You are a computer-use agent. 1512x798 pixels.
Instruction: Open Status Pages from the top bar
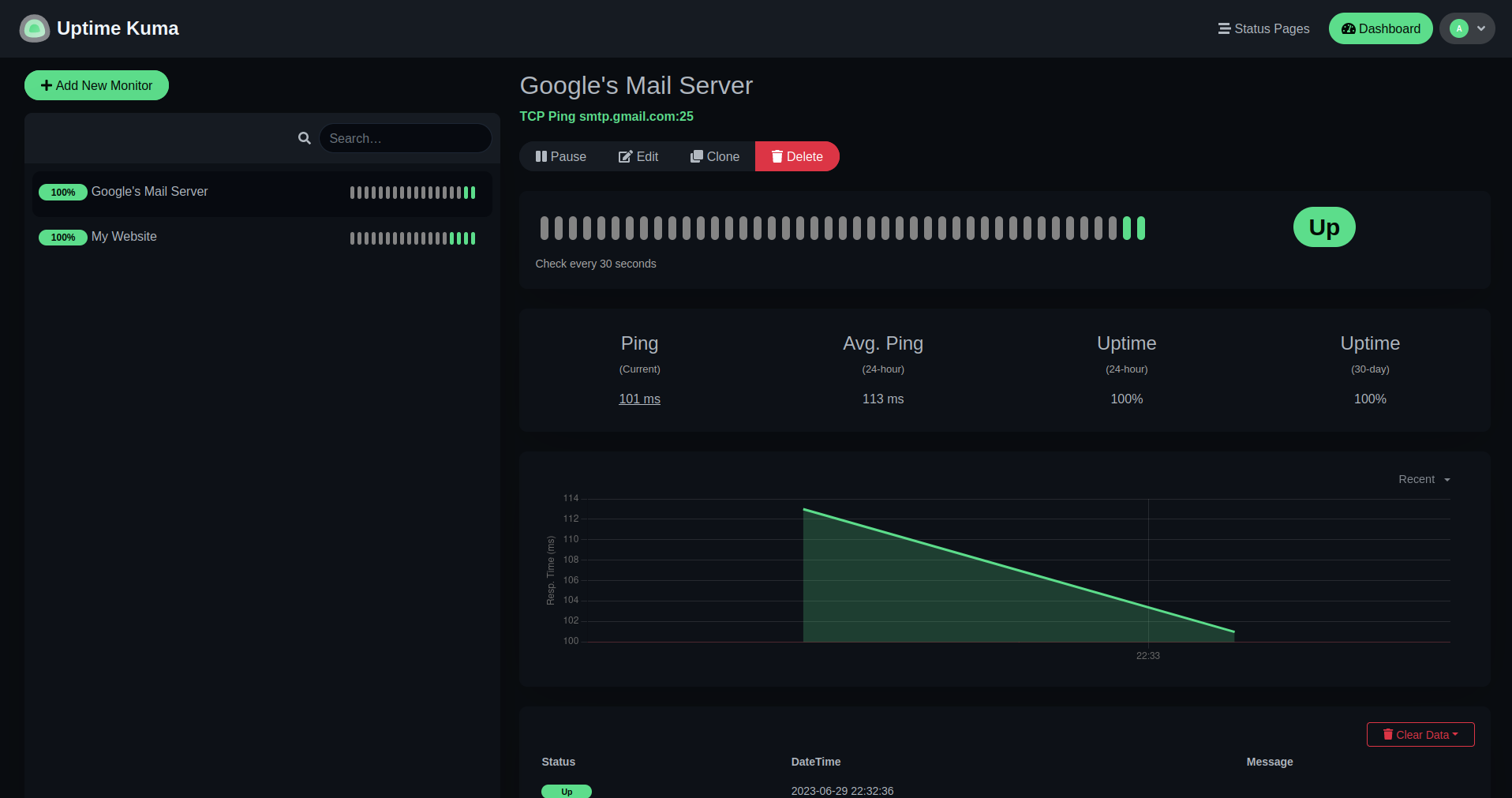[1263, 28]
